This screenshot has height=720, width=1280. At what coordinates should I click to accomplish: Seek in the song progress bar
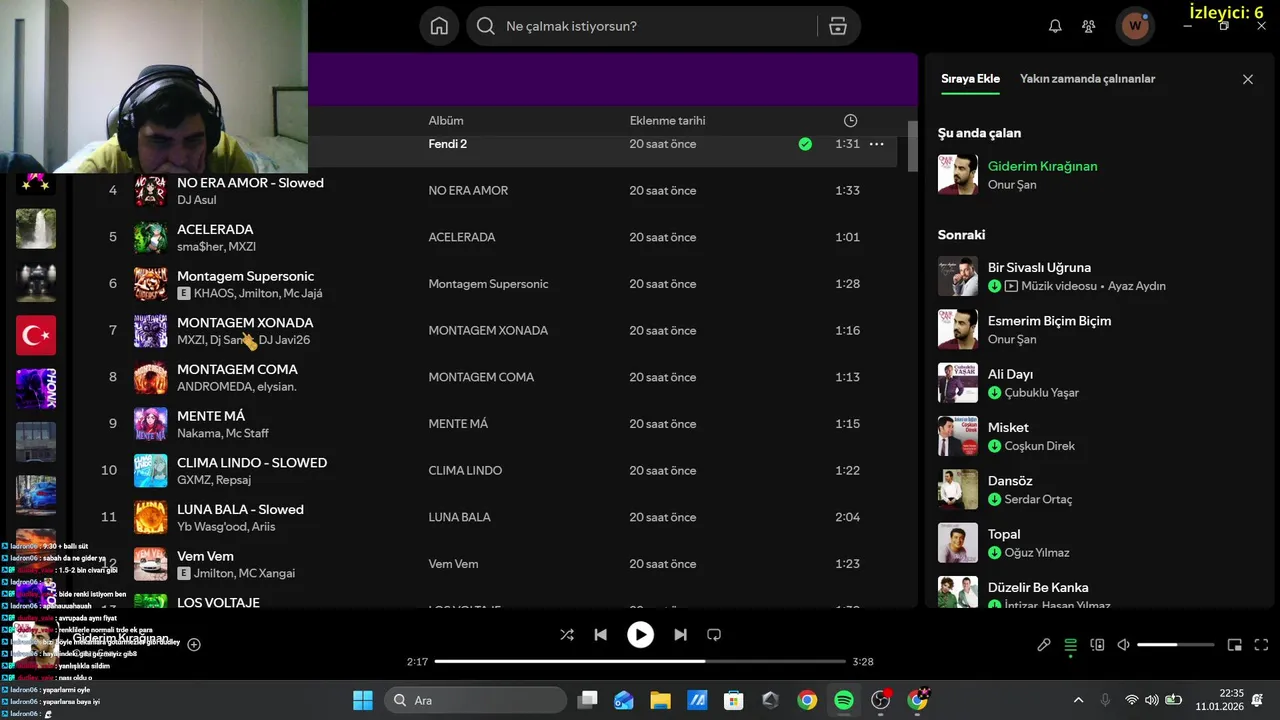[x=640, y=662]
